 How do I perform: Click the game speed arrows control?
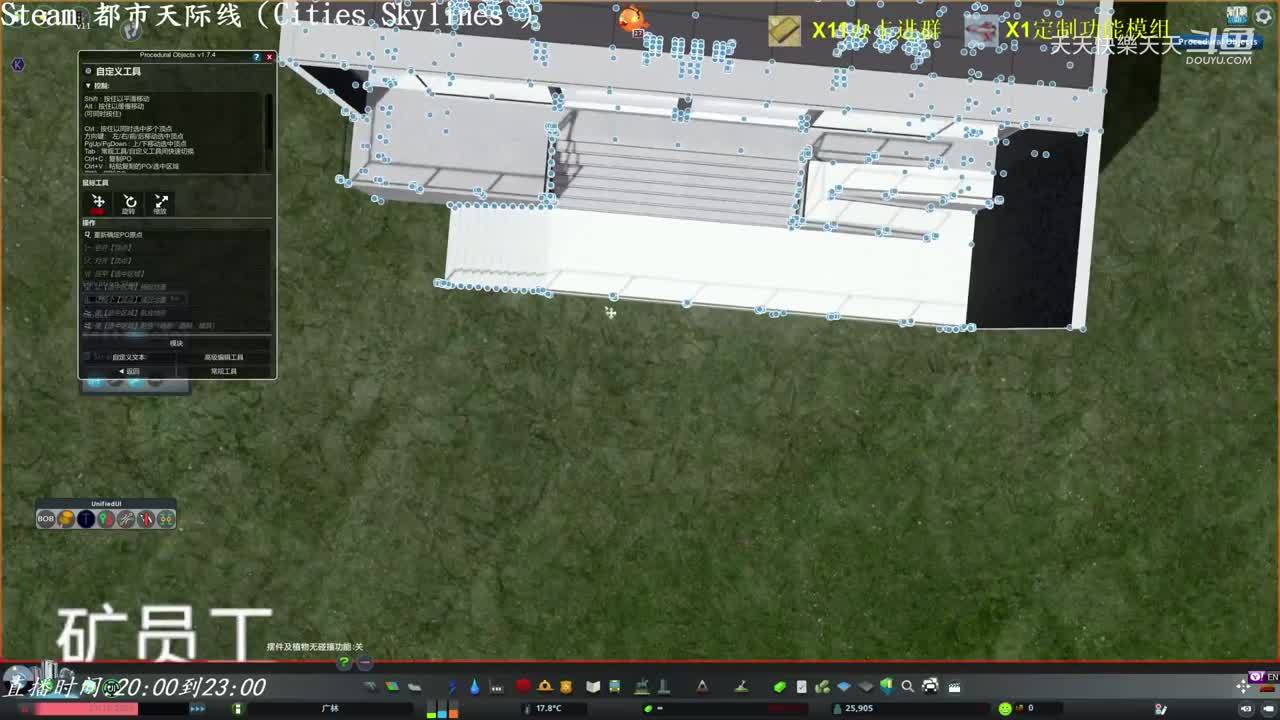pyautogui.click(x=198, y=708)
